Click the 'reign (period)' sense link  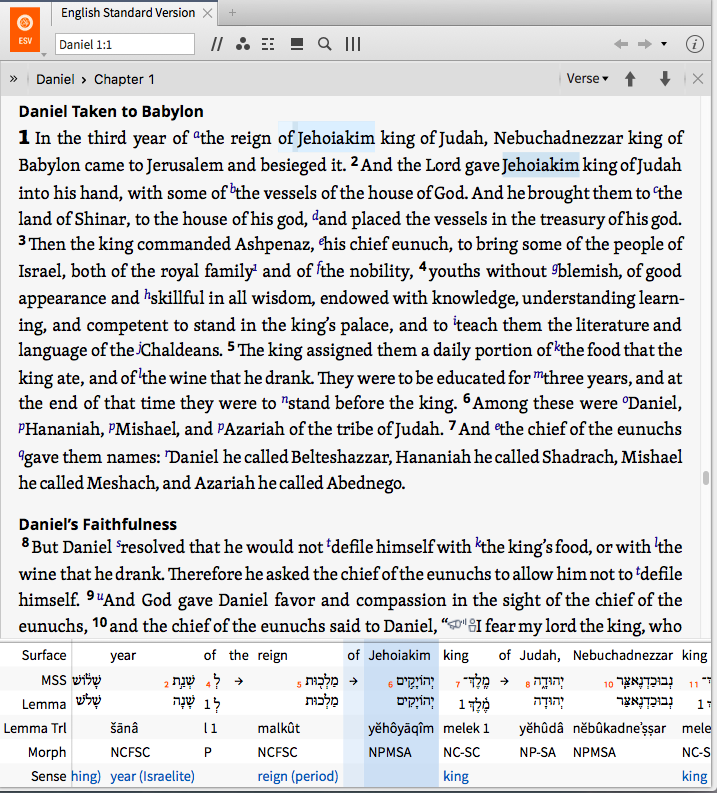click(x=298, y=776)
